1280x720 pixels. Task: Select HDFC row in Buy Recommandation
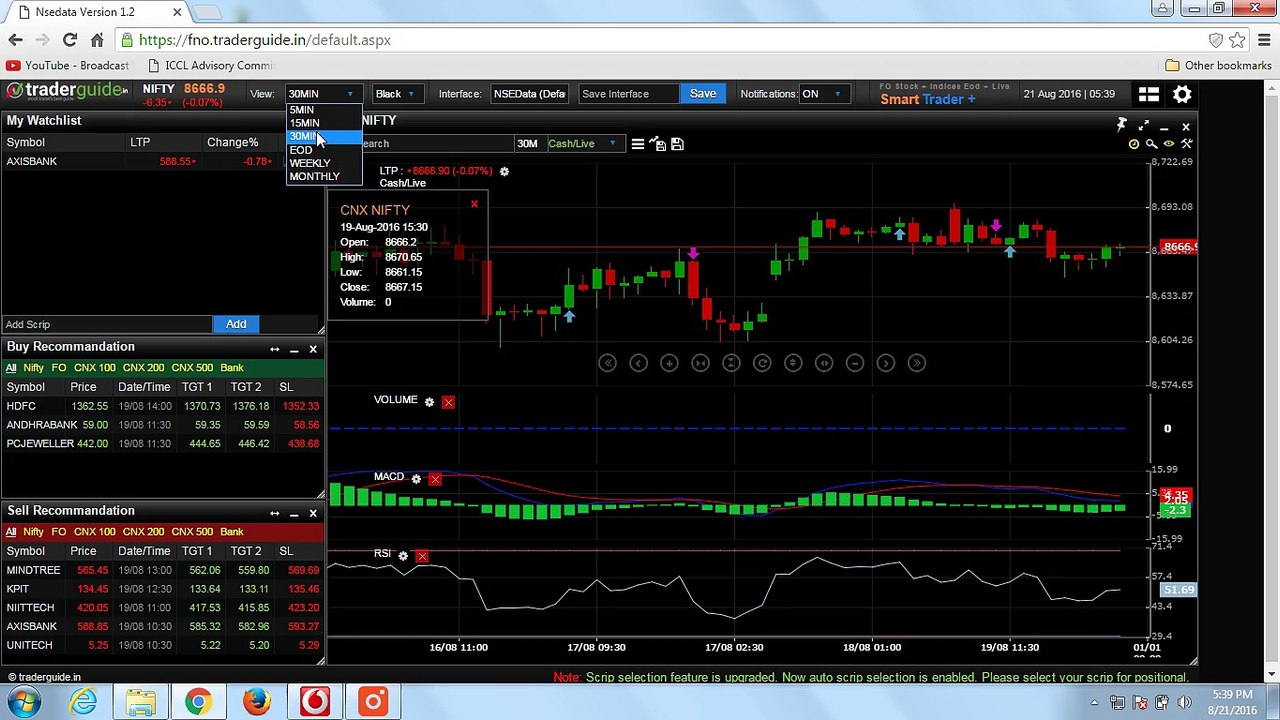coord(163,406)
